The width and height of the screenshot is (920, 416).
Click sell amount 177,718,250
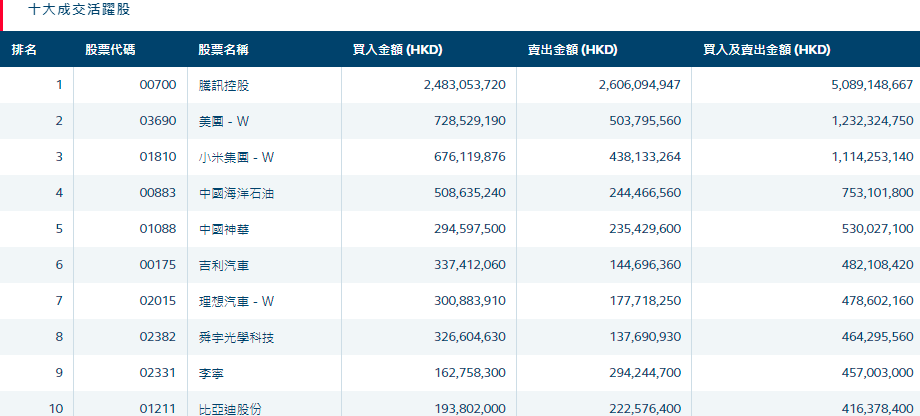645,301
